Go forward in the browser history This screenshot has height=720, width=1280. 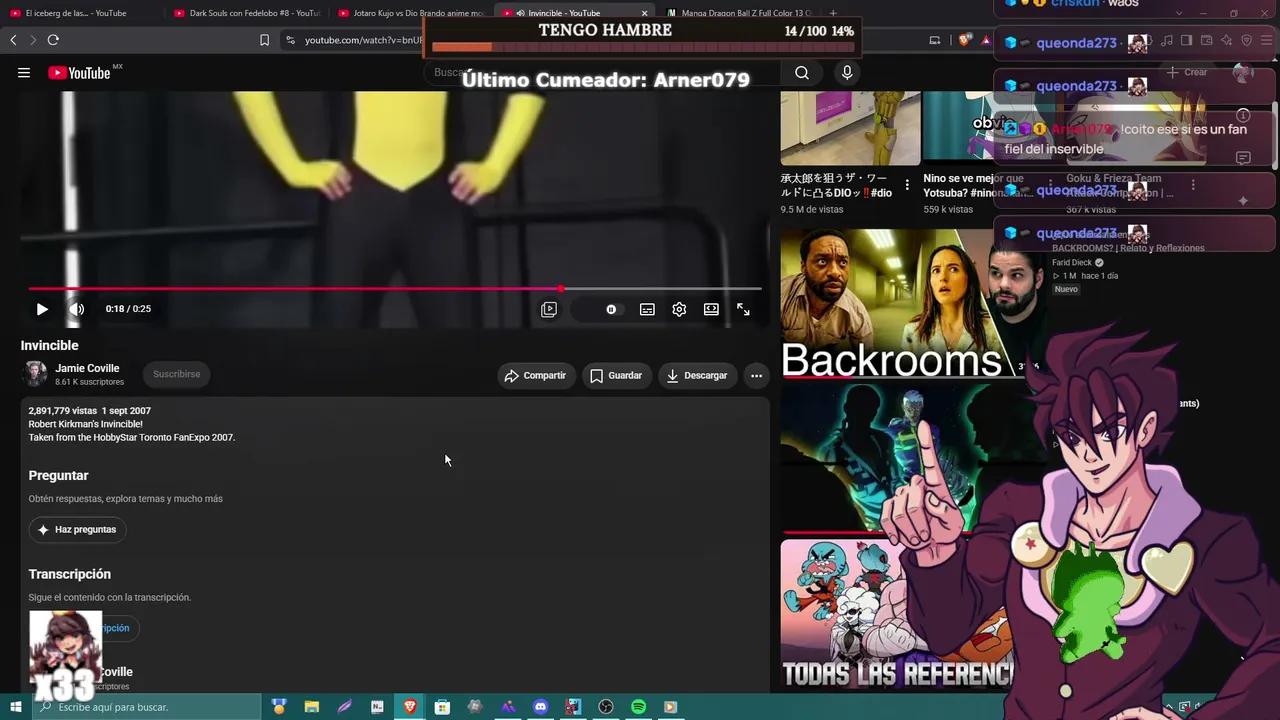click(32, 40)
